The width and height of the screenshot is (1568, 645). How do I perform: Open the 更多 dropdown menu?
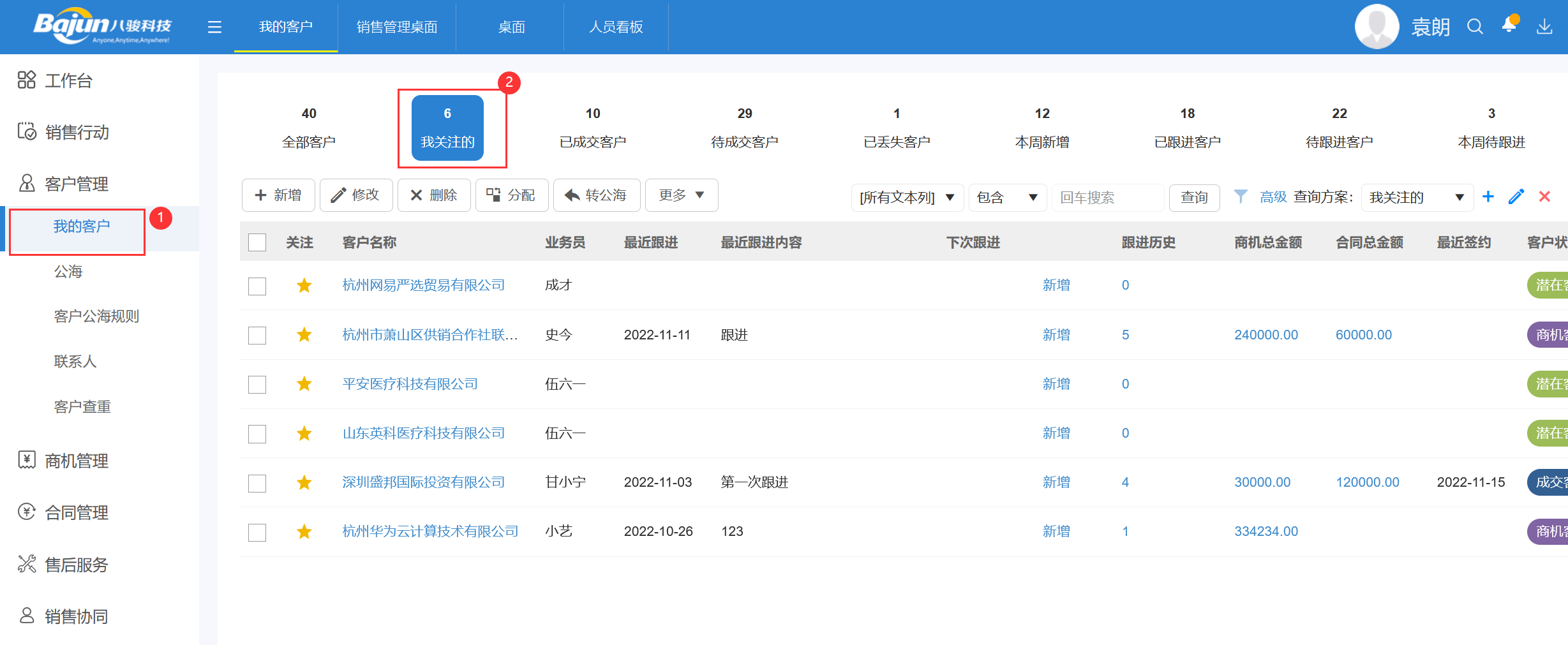click(680, 195)
